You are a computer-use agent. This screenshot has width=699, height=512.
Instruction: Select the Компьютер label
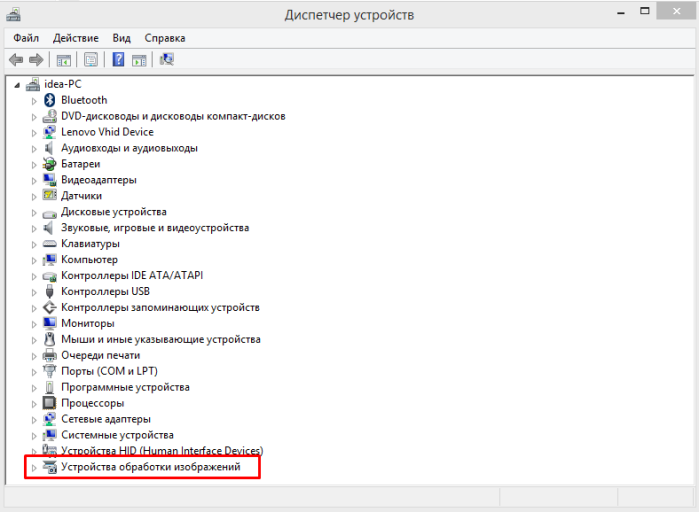89,259
